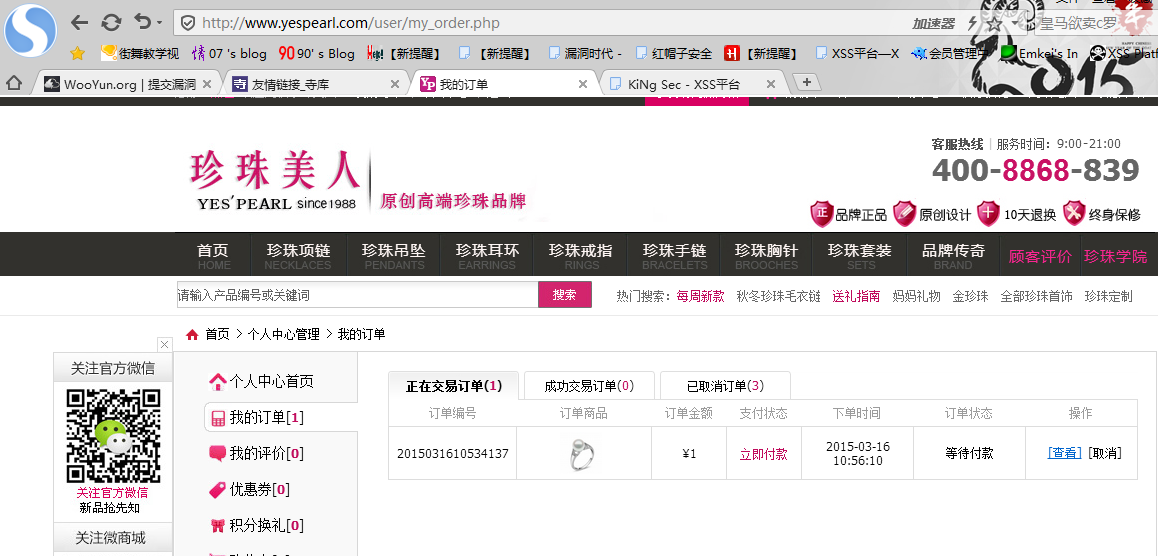Screen dimensions: 1158x556
Task: Click 个人中心管理 in the breadcrumb
Action: (x=284, y=334)
